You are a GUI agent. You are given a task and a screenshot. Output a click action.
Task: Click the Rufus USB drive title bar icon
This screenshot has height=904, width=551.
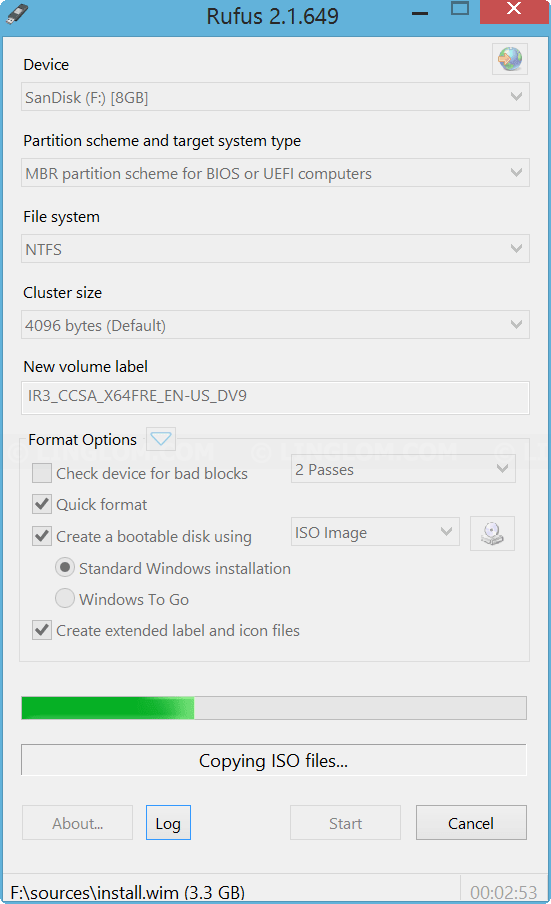click(x=17, y=14)
